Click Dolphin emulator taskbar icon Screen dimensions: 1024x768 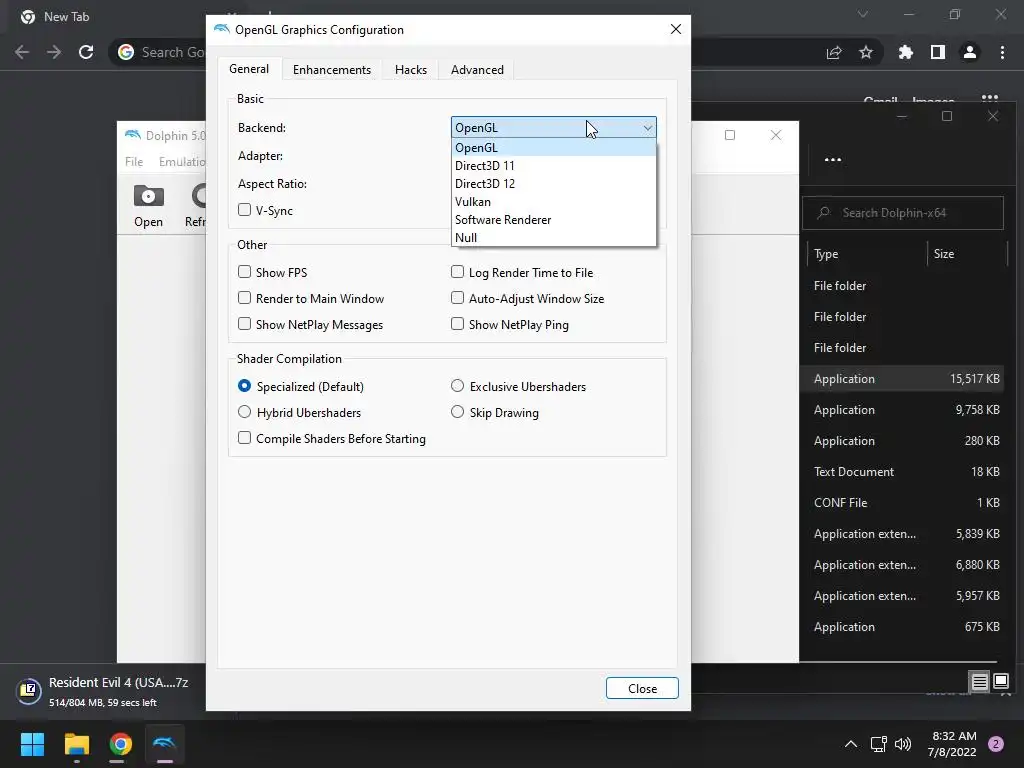click(x=165, y=744)
